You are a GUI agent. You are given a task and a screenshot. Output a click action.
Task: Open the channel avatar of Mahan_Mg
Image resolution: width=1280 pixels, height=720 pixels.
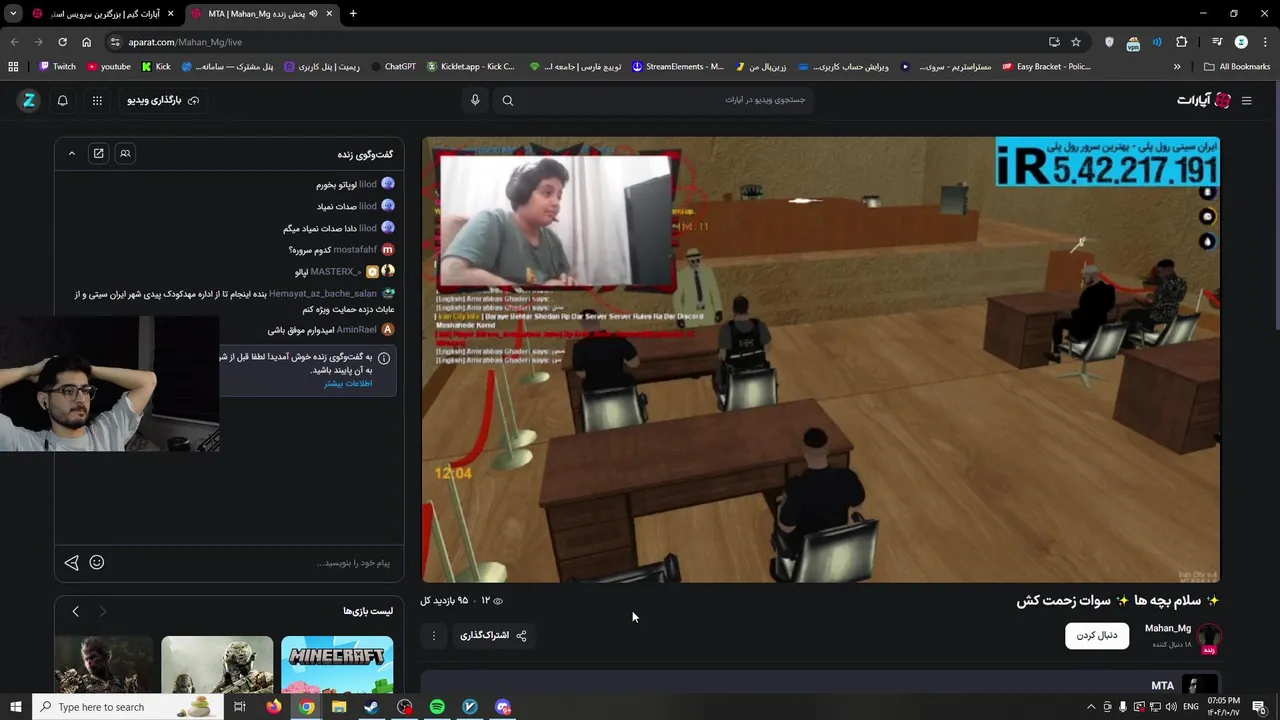[x=1209, y=636]
